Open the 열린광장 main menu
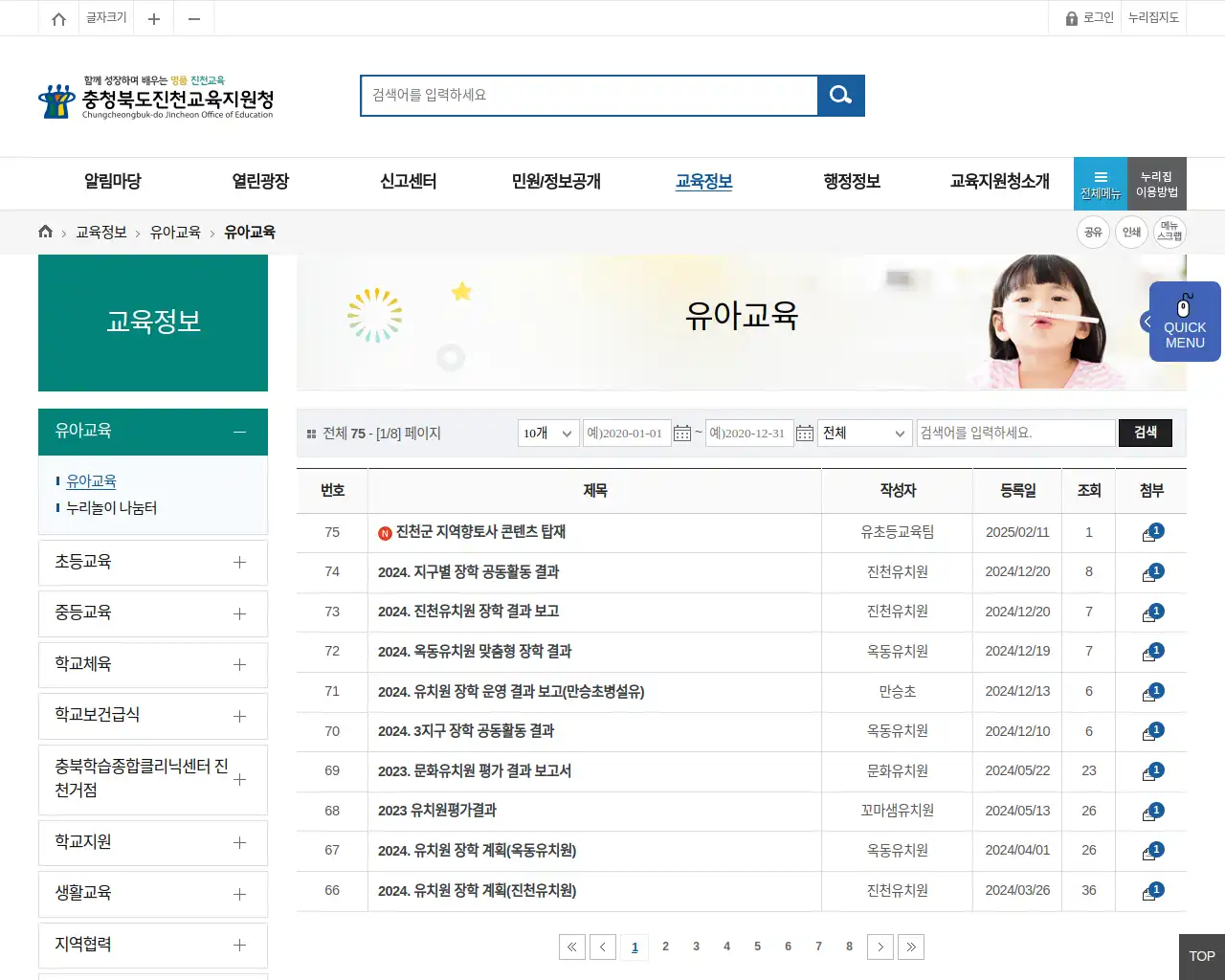The width and height of the screenshot is (1225, 980). tap(260, 182)
